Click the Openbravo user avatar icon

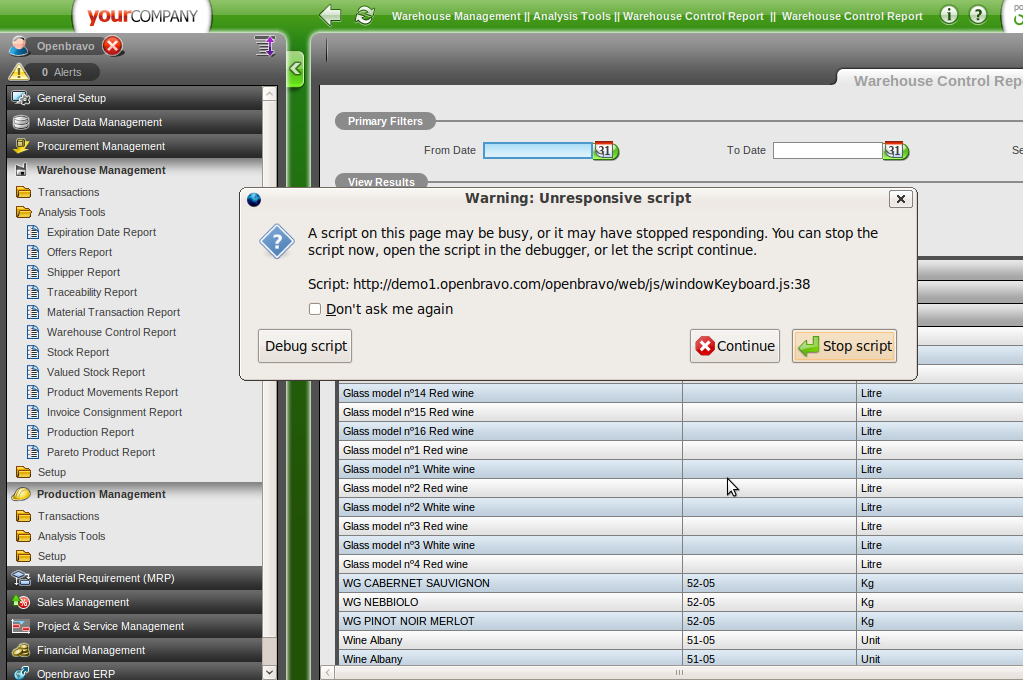tap(19, 46)
